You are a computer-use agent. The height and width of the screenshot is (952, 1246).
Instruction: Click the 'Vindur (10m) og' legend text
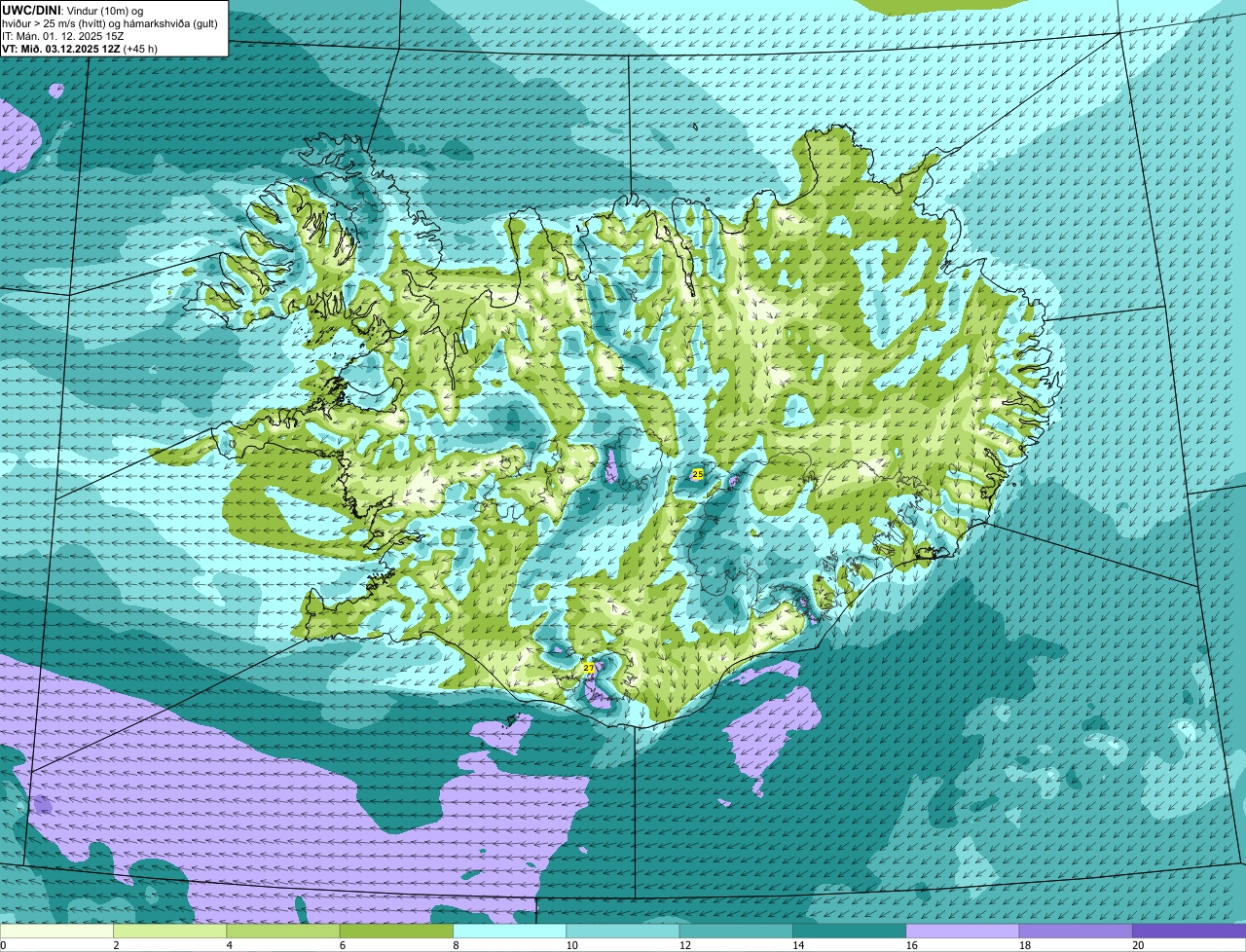(103, 10)
